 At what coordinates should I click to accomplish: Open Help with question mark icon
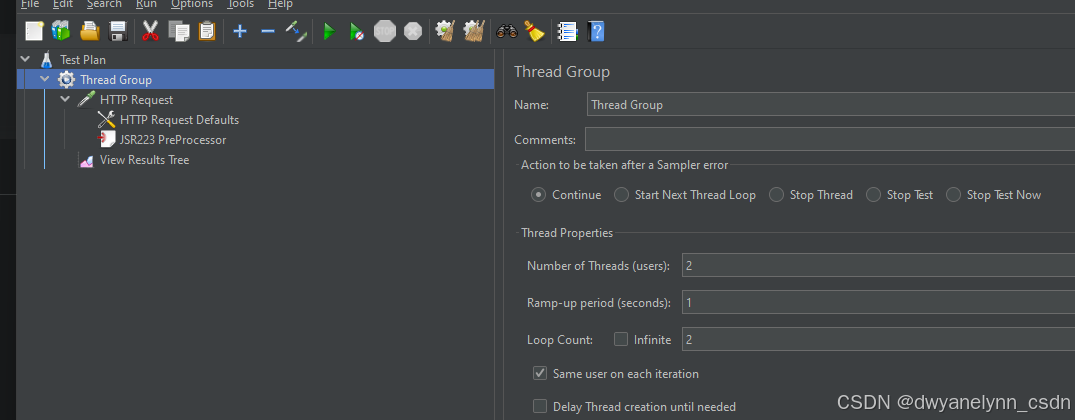[596, 32]
